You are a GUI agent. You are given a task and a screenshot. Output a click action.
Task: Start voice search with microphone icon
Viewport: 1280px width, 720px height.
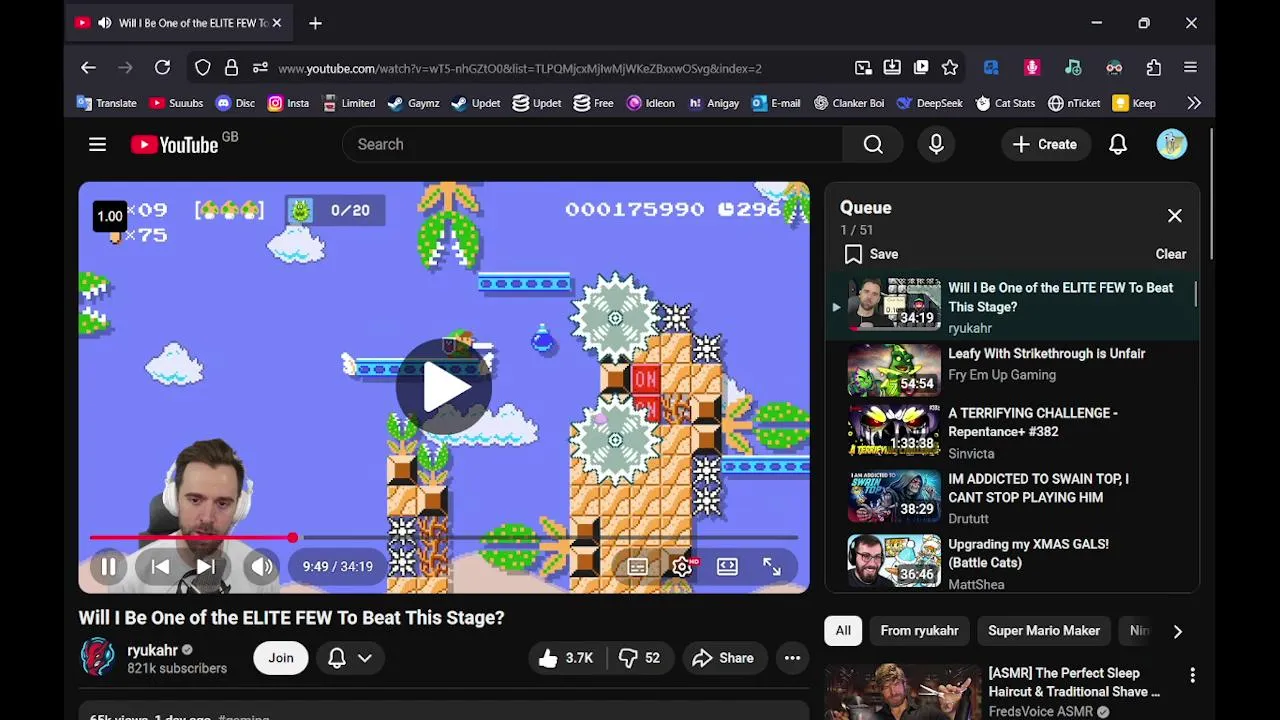tap(936, 144)
